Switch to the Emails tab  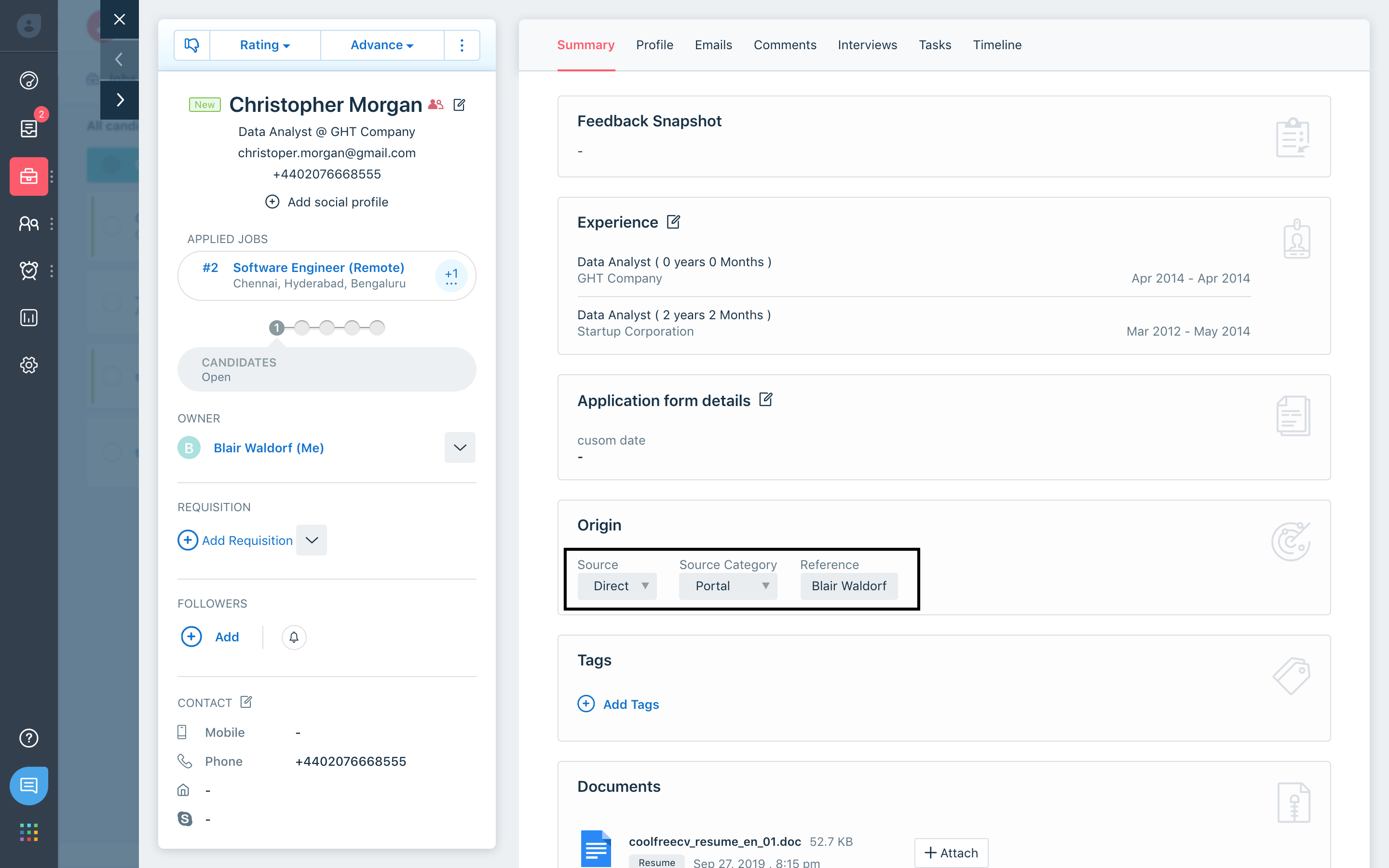(713, 45)
